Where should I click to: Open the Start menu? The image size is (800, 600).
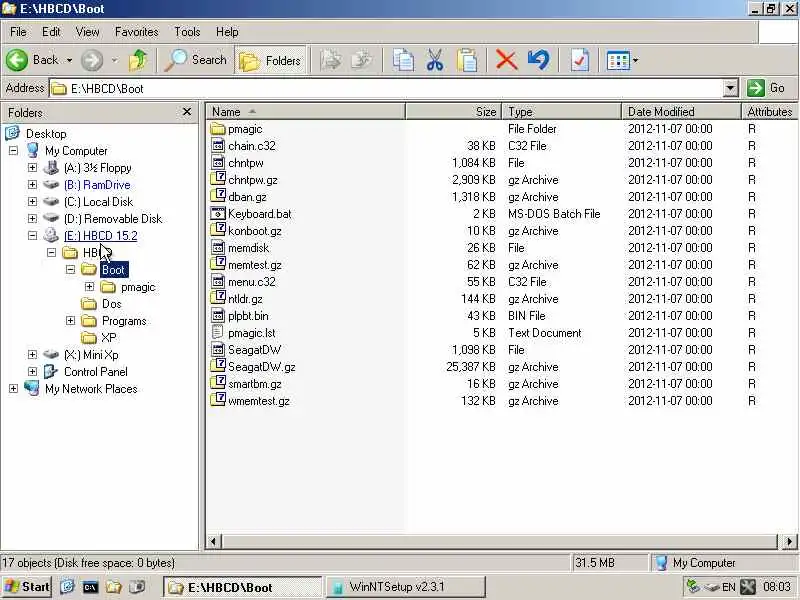point(27,587)
